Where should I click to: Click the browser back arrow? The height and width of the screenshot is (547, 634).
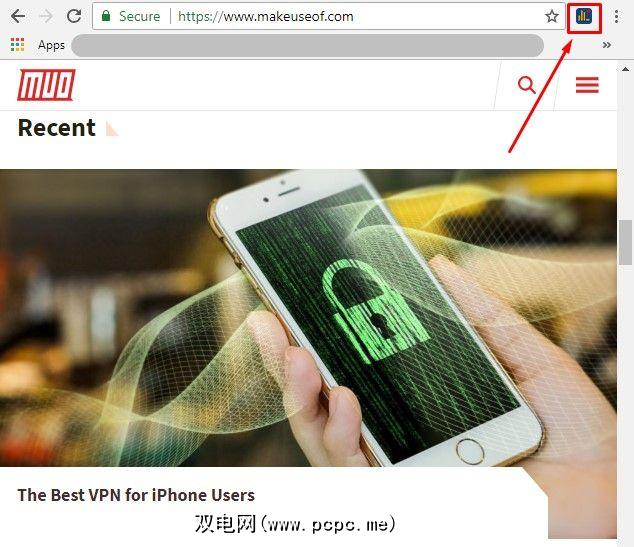point(18,16)
